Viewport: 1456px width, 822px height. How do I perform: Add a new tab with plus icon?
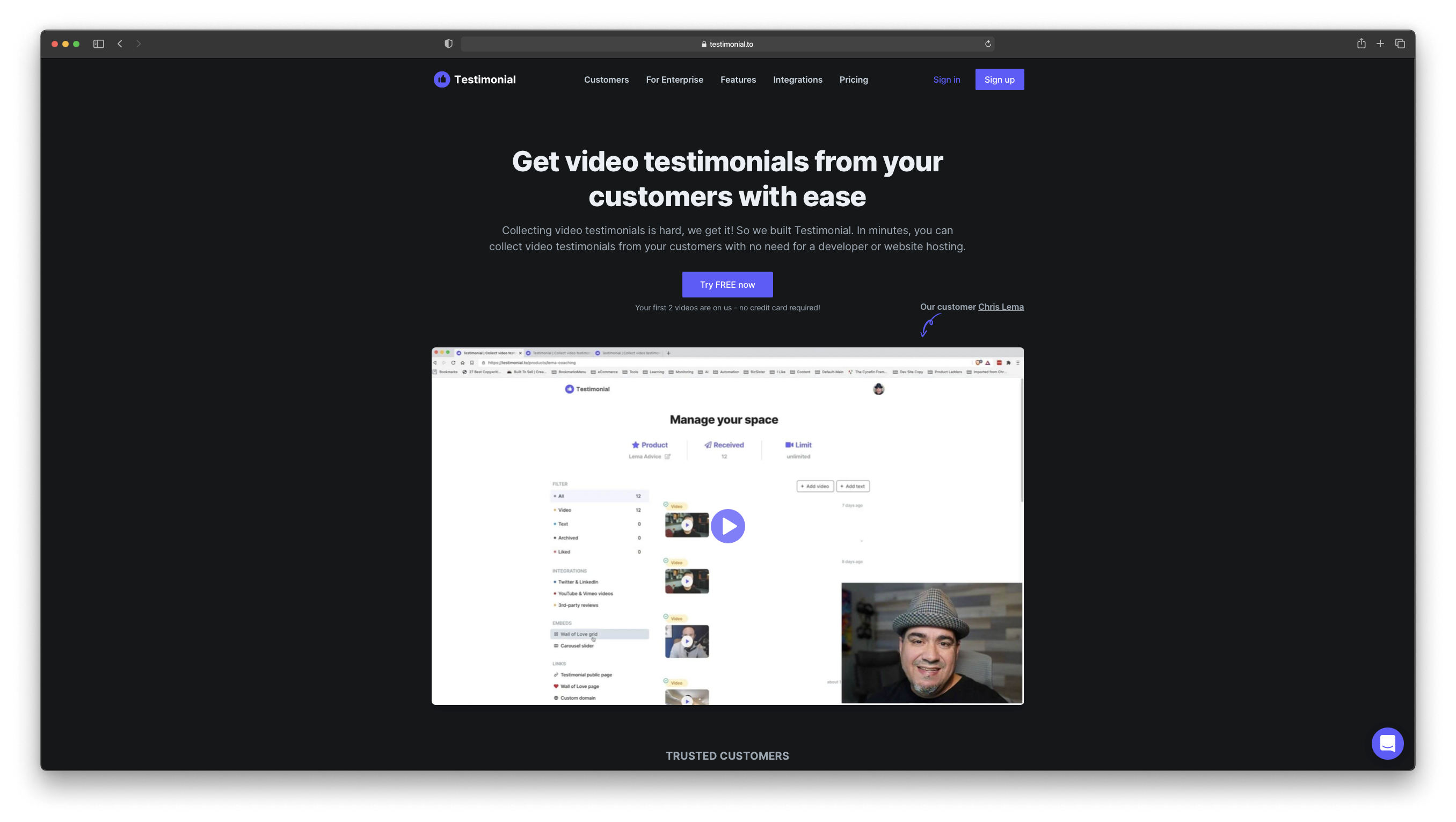tap(1380, 43)
